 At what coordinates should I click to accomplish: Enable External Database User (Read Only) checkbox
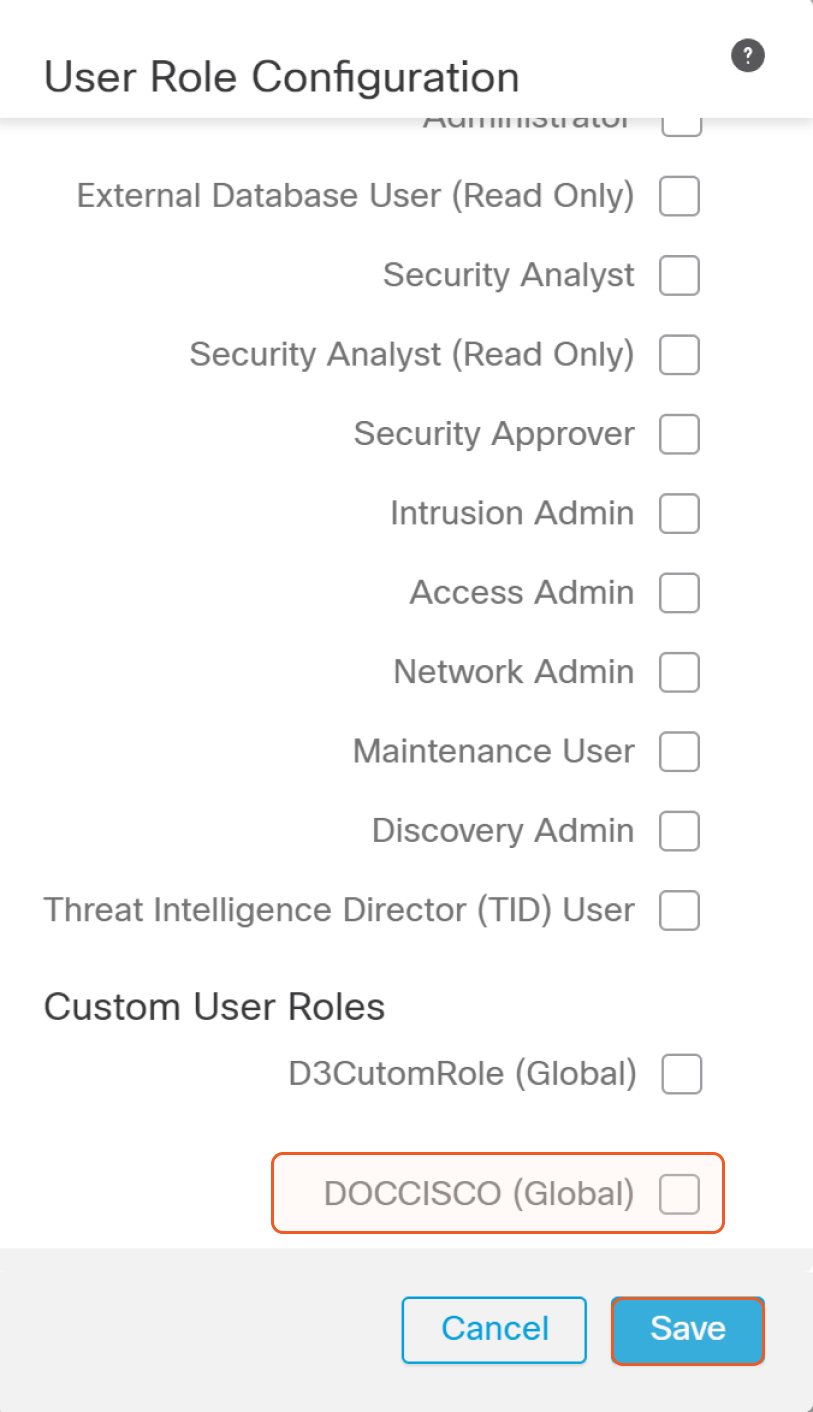pyautogui.click(x=679, y=196)
